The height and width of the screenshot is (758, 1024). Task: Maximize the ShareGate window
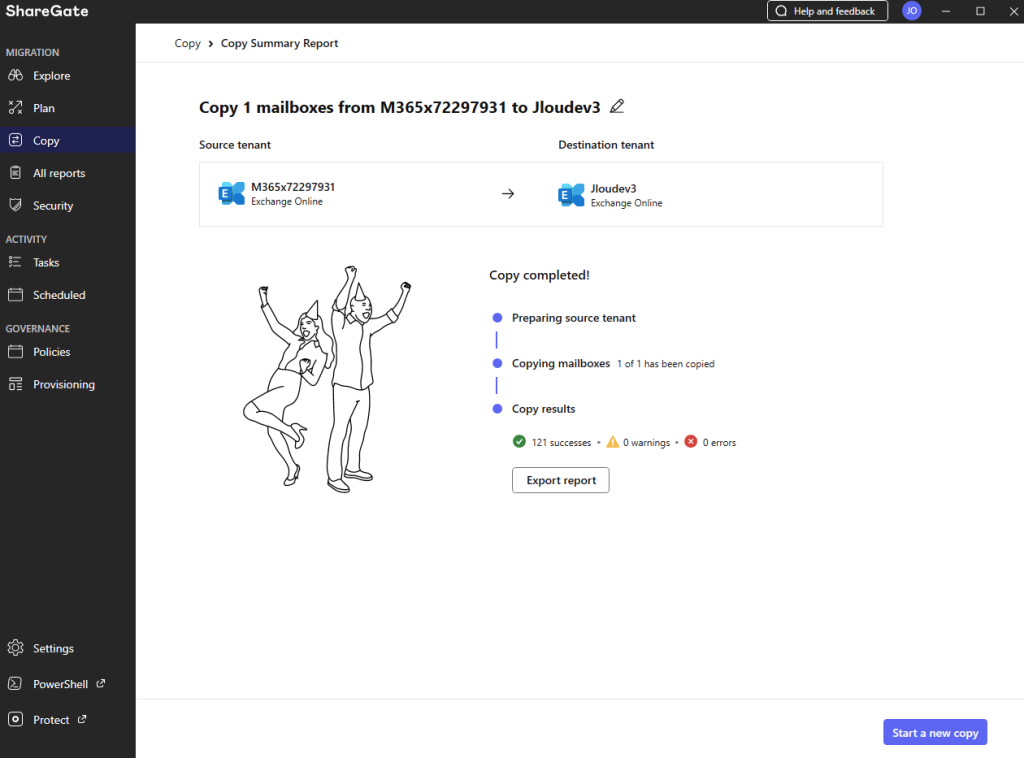tap(980, 11)
